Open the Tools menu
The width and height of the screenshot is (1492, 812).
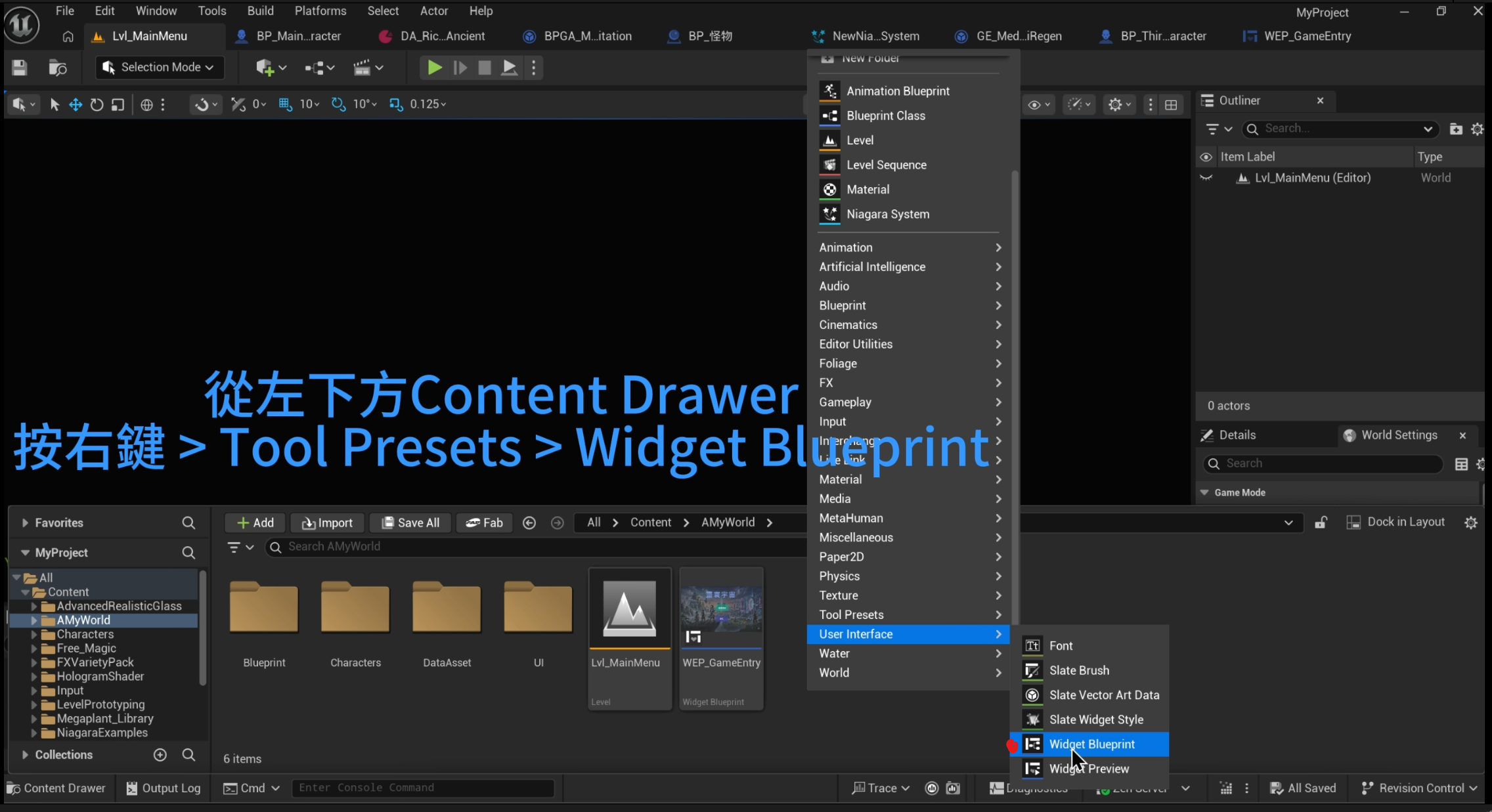click(212, 11)
